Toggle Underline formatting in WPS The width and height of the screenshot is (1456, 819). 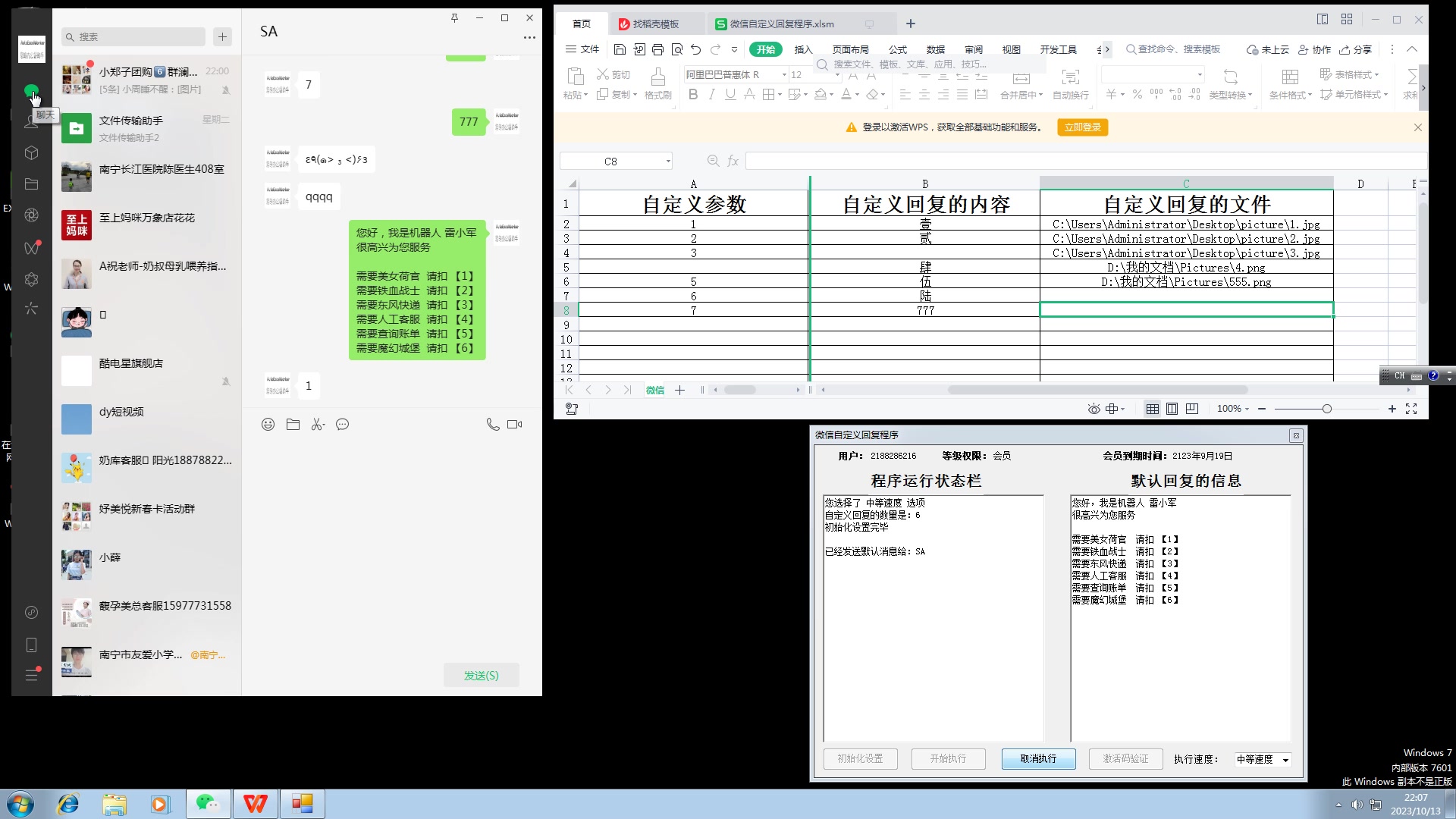[730, 95]
